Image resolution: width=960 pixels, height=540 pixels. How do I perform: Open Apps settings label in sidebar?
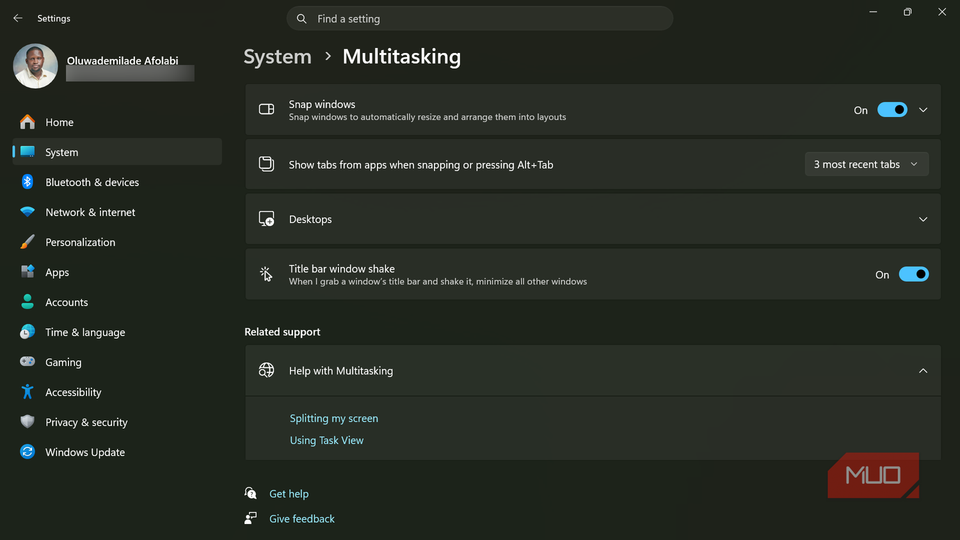point(57,272)
